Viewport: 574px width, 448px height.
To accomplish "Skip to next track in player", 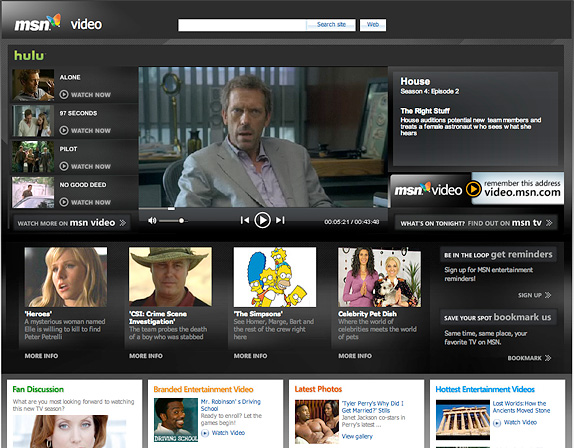I will (x=280, y=220).
